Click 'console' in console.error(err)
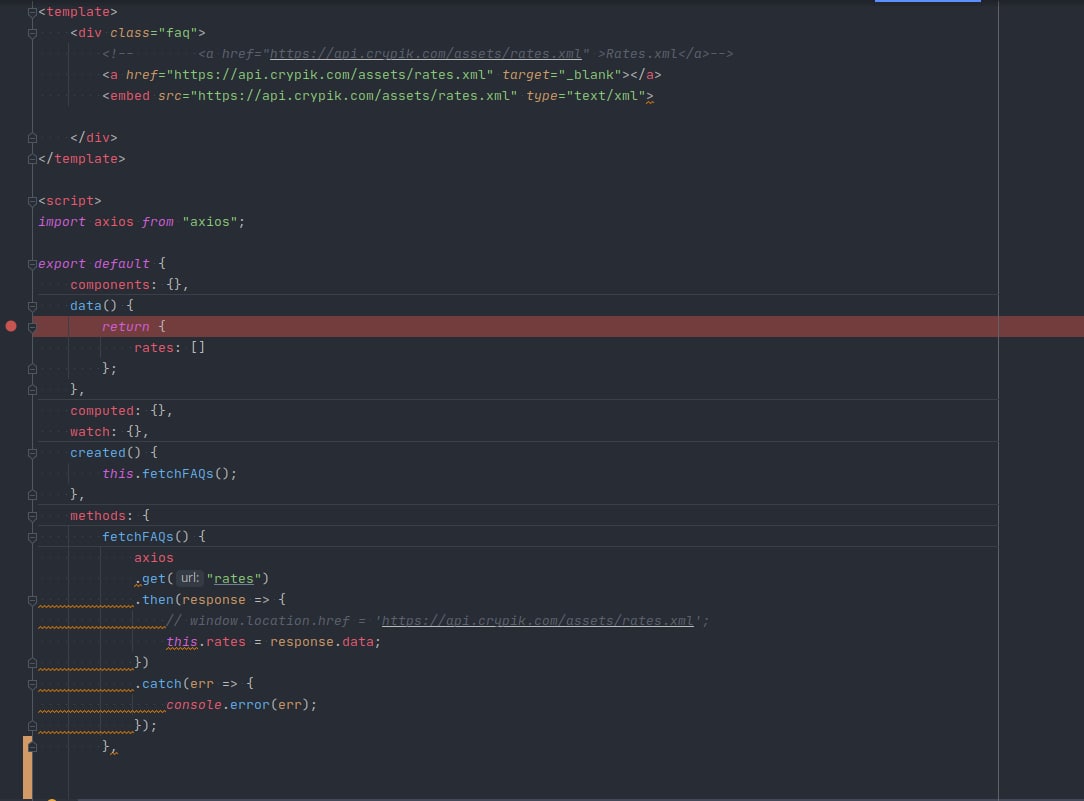1084x801 pixels. 194,705
